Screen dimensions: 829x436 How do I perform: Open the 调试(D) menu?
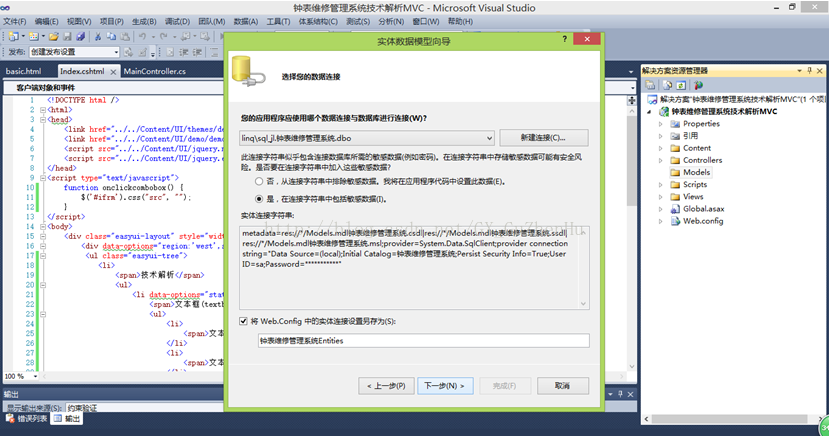177,22
